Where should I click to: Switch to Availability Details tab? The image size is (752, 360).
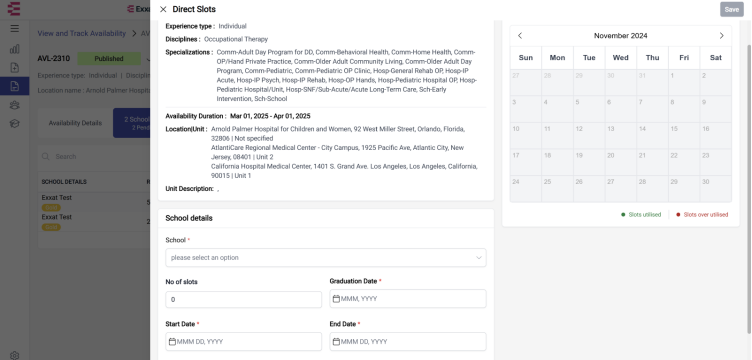75,123
